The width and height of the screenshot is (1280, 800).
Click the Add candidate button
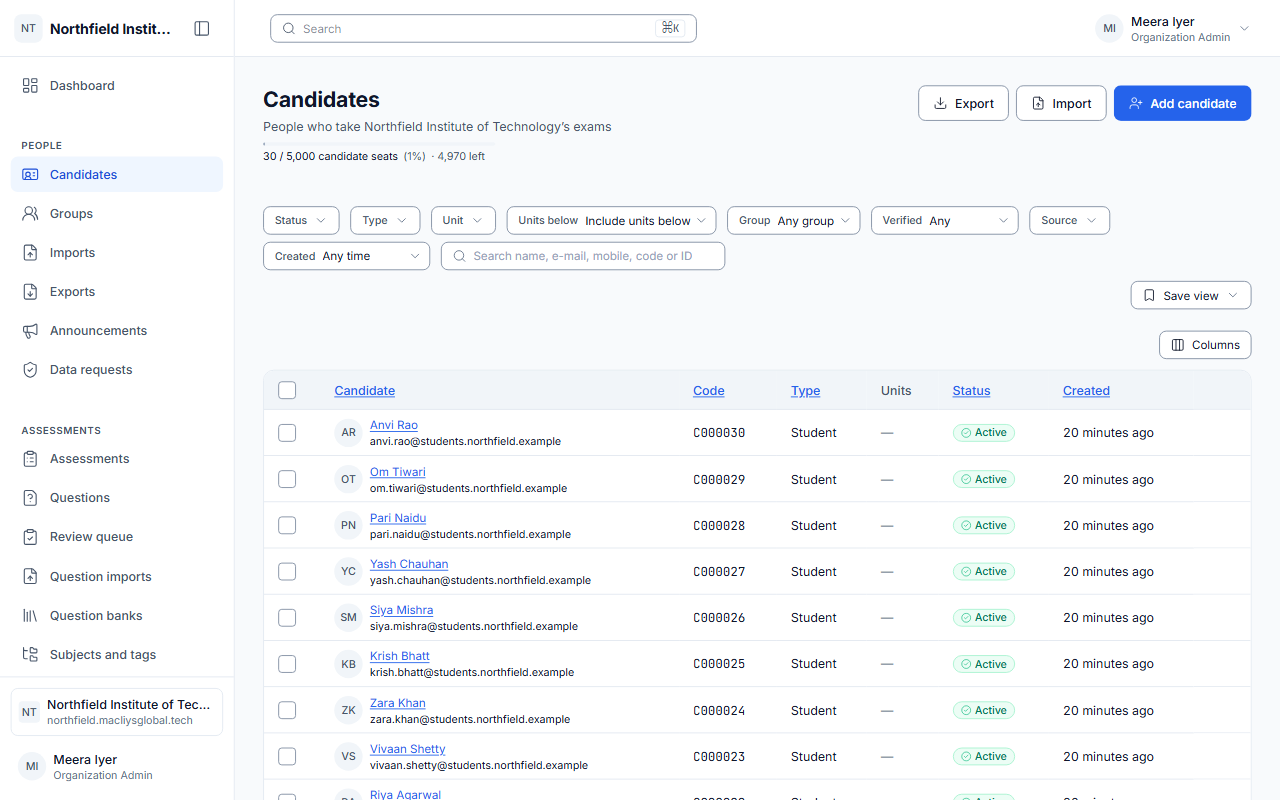[1182, 103]
